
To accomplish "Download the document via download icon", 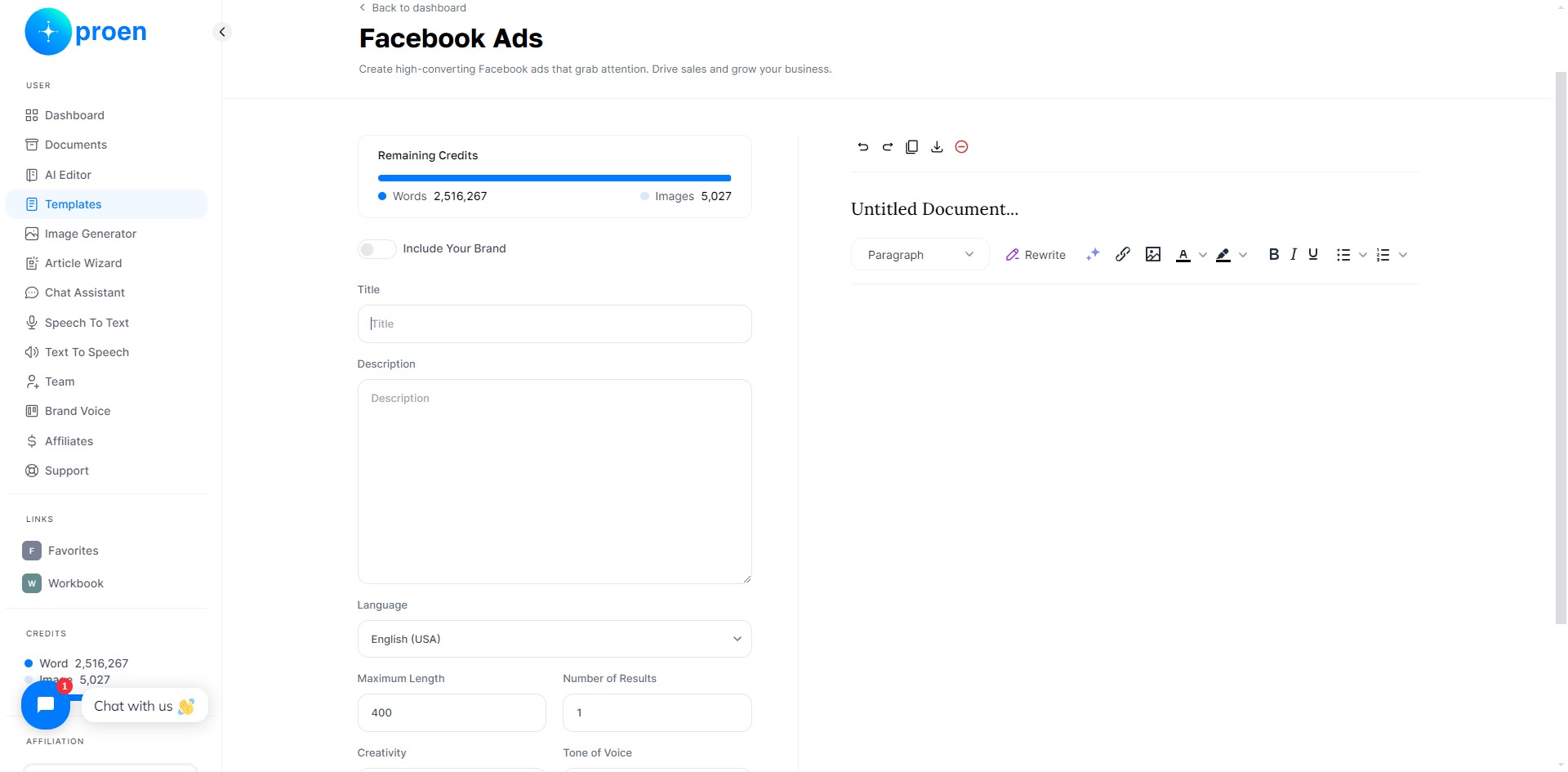I will (937, 147).
